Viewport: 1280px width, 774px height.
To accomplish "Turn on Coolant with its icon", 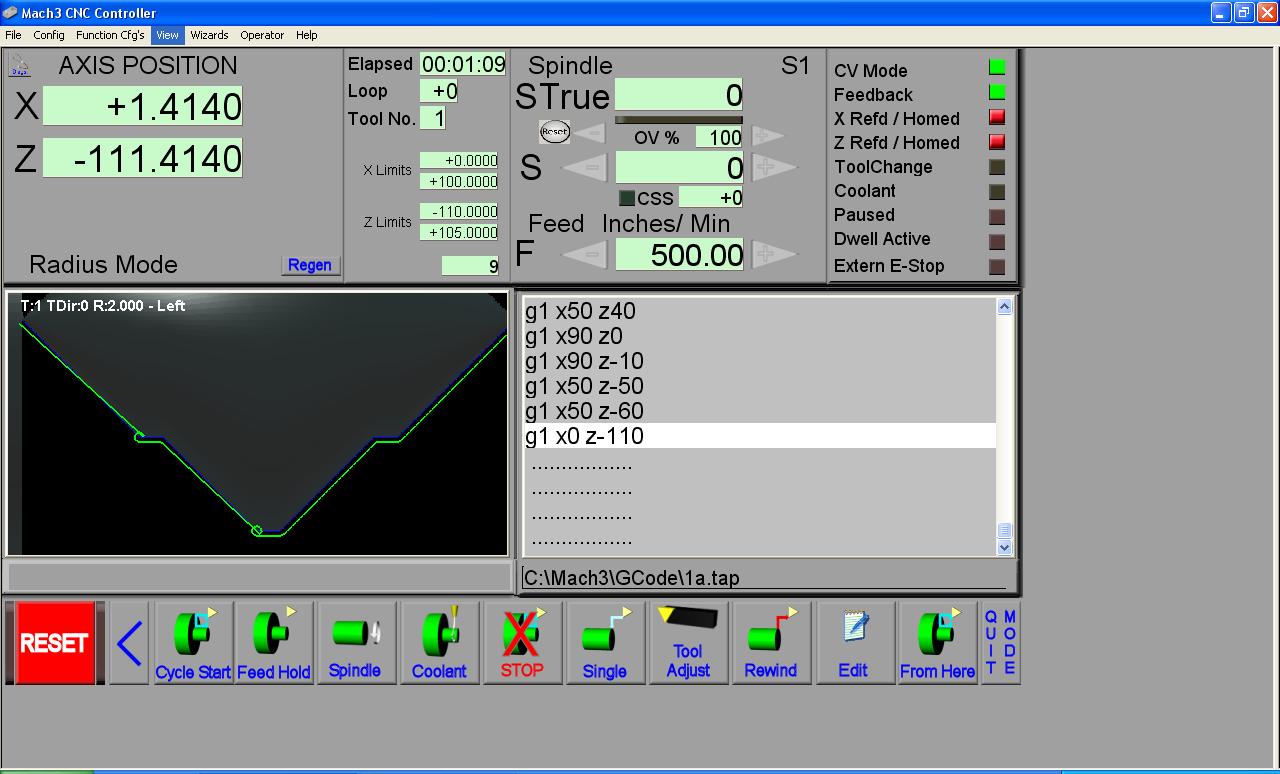I will tap(439, 642).
